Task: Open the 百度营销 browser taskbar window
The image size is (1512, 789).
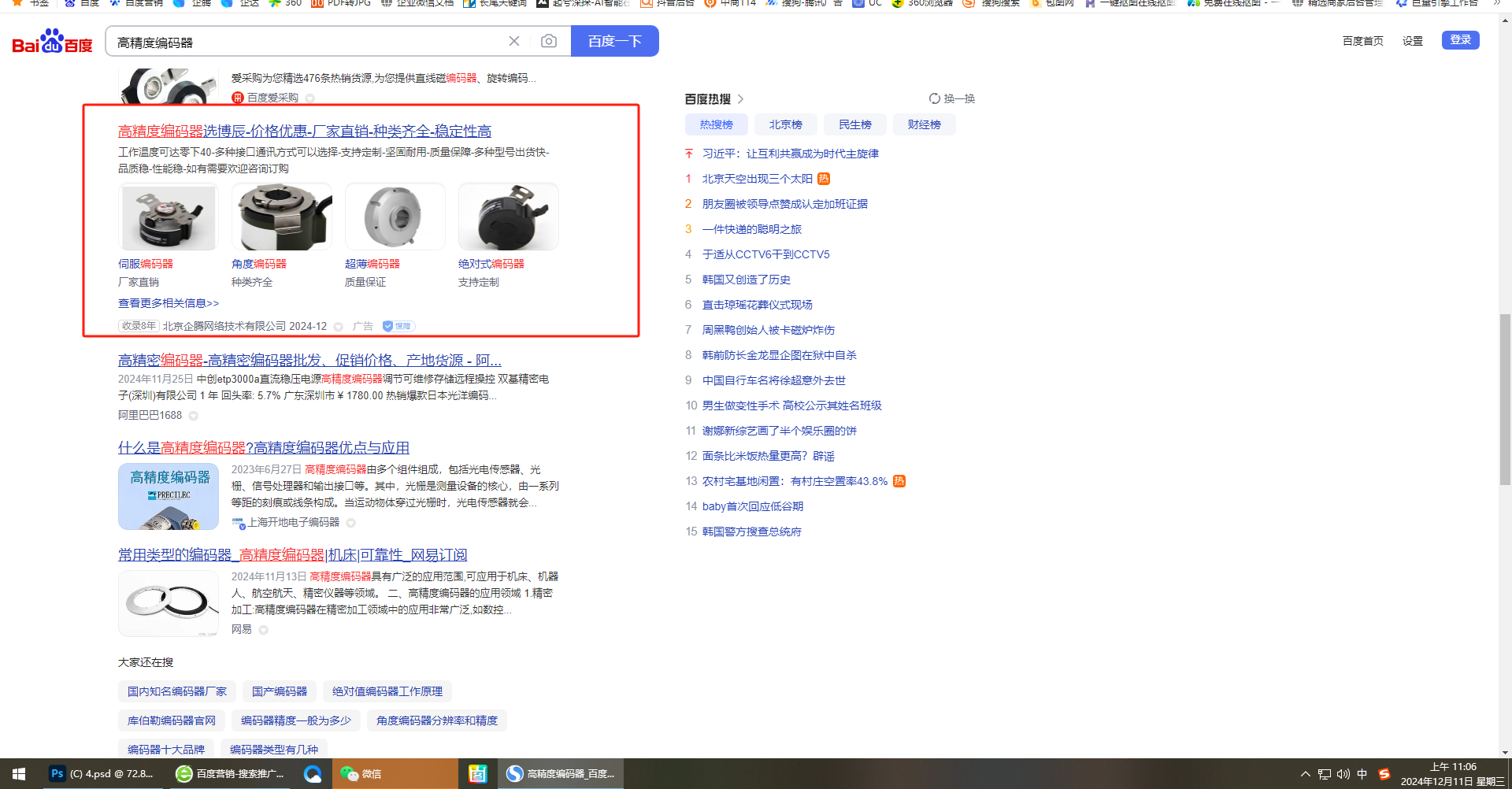Action: (230, 774)
